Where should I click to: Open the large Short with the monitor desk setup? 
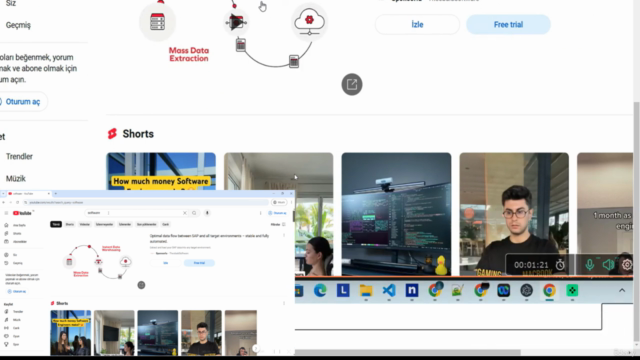396,214
